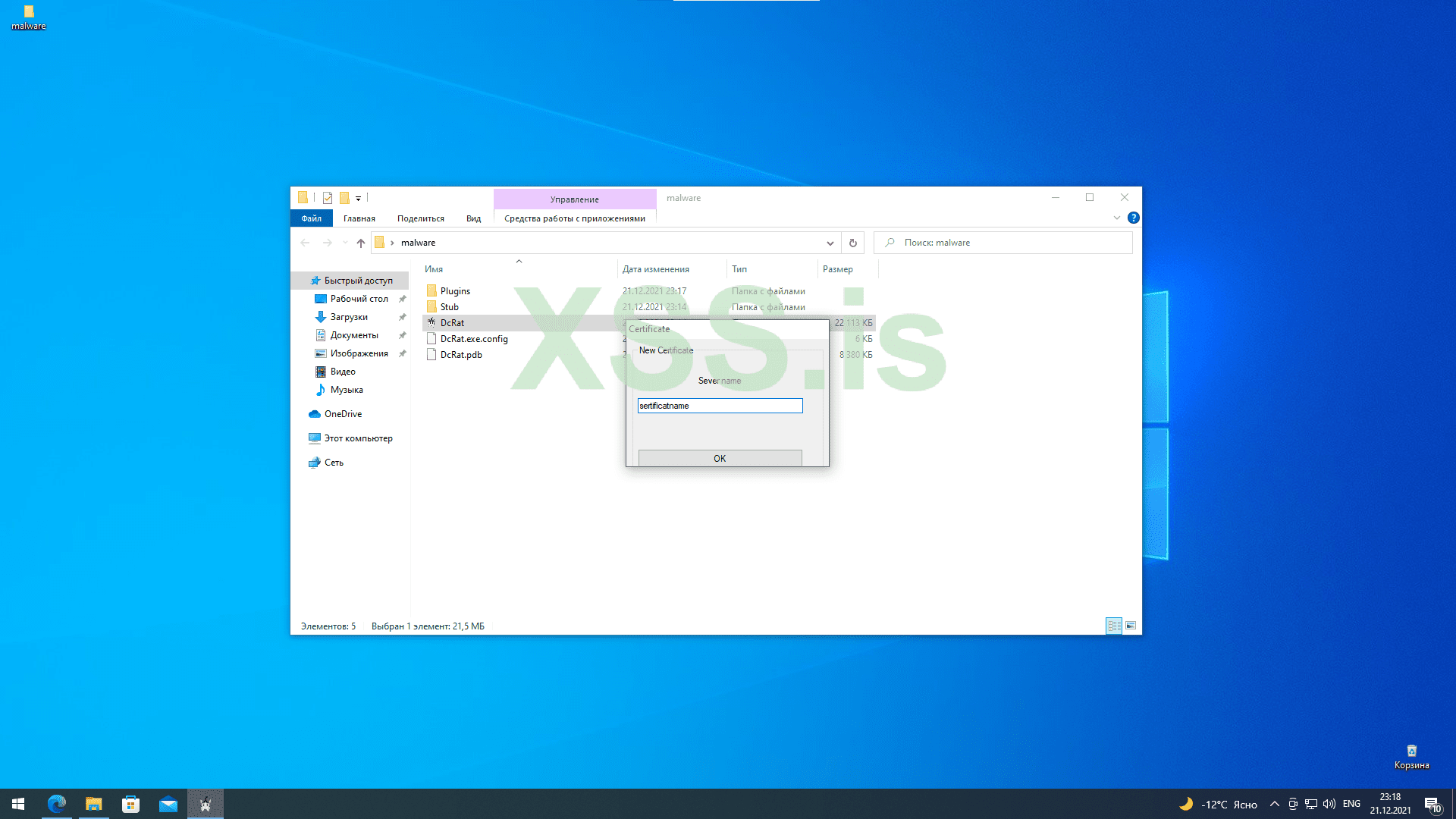Click OK in the Certificate dialog

point(720,458)
